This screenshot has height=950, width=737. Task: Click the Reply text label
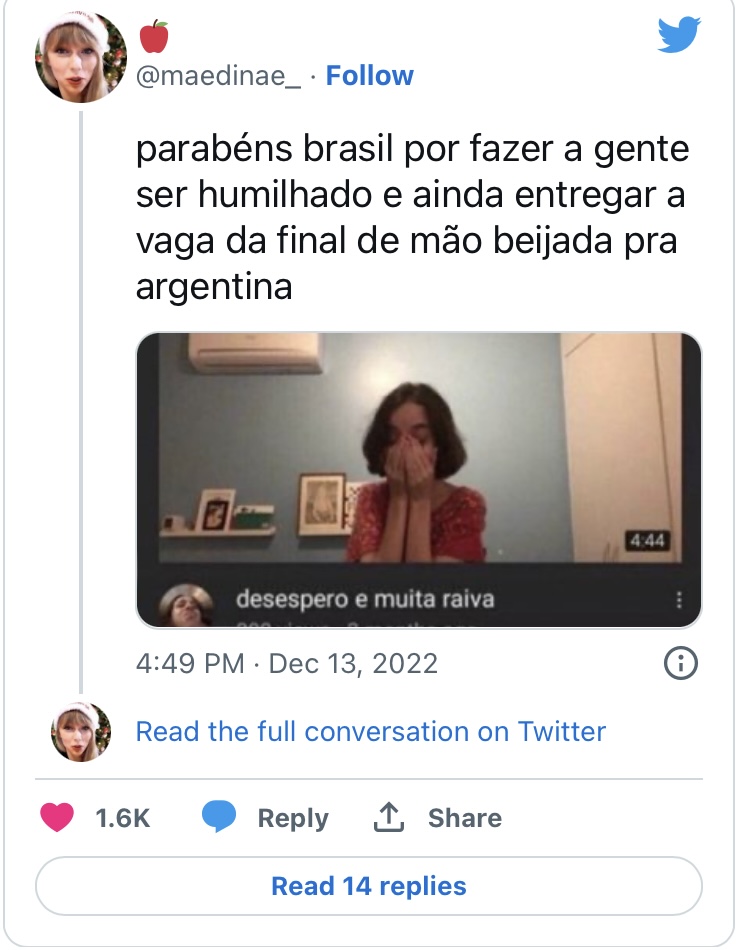pos(292,818)
